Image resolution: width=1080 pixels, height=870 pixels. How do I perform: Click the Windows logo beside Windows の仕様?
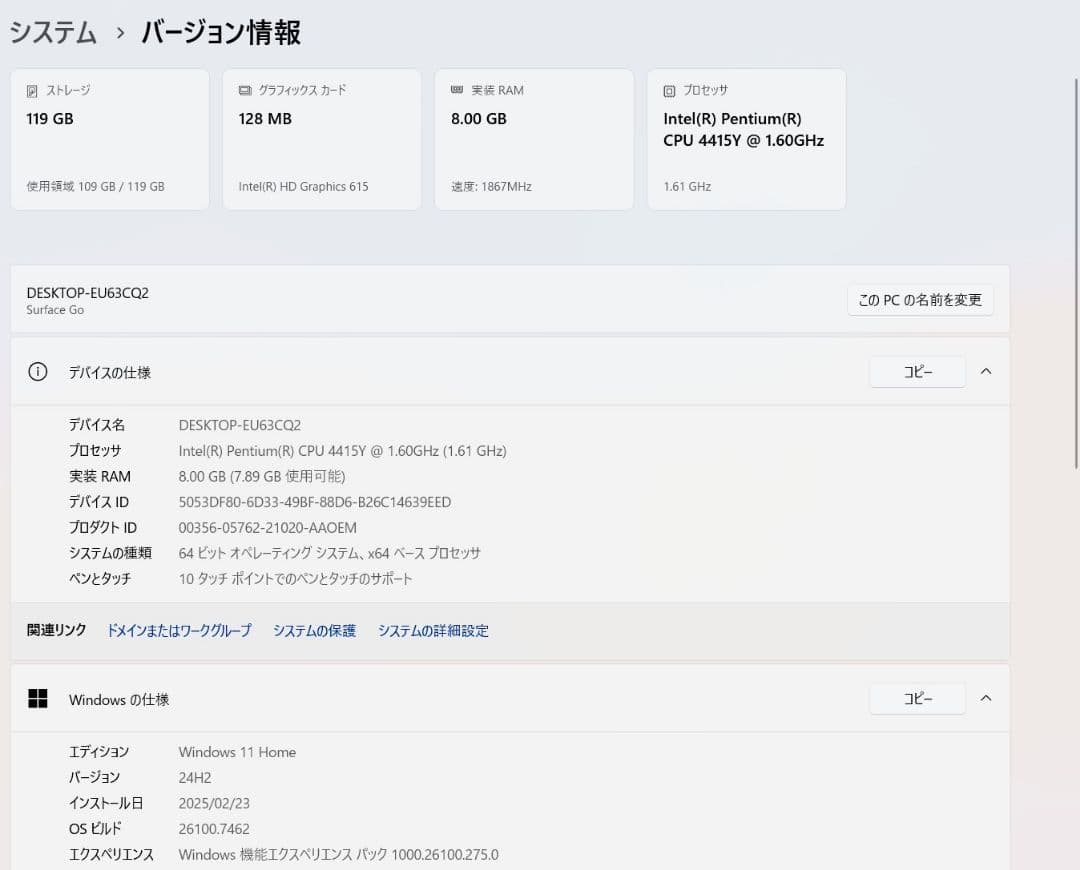[37, 698]
